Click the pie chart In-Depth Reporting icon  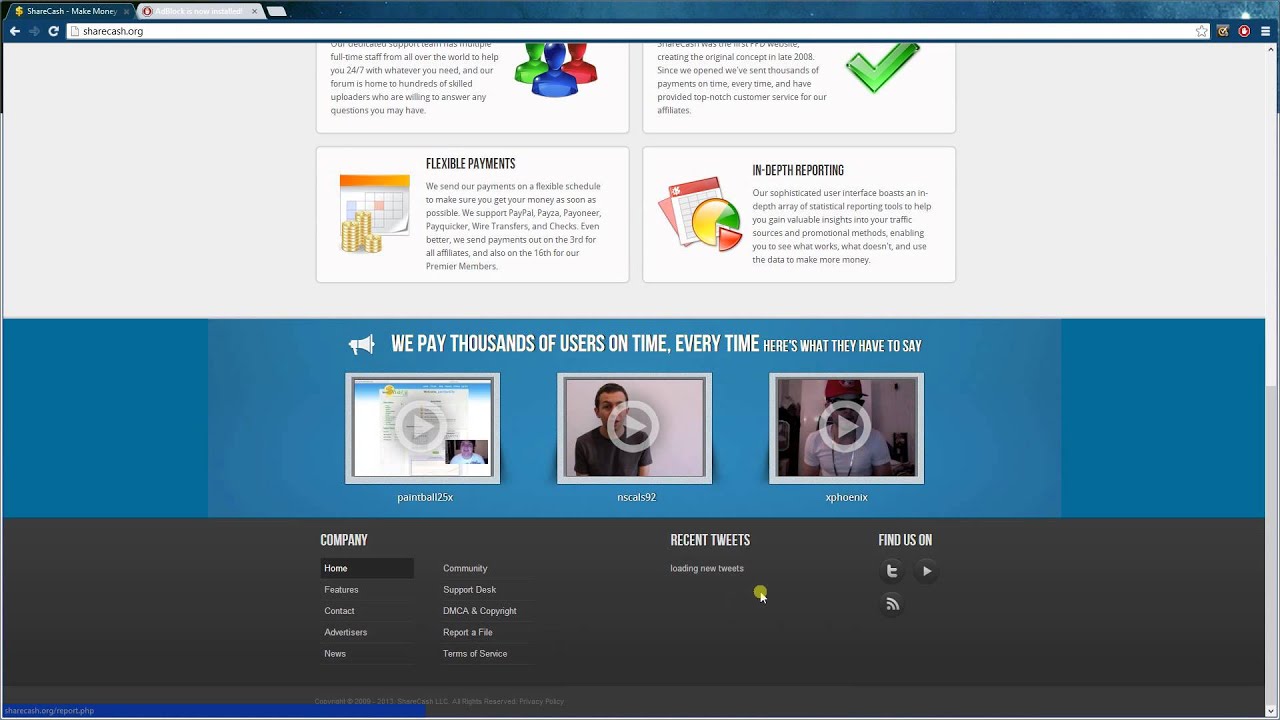click(x=700, y=213)
